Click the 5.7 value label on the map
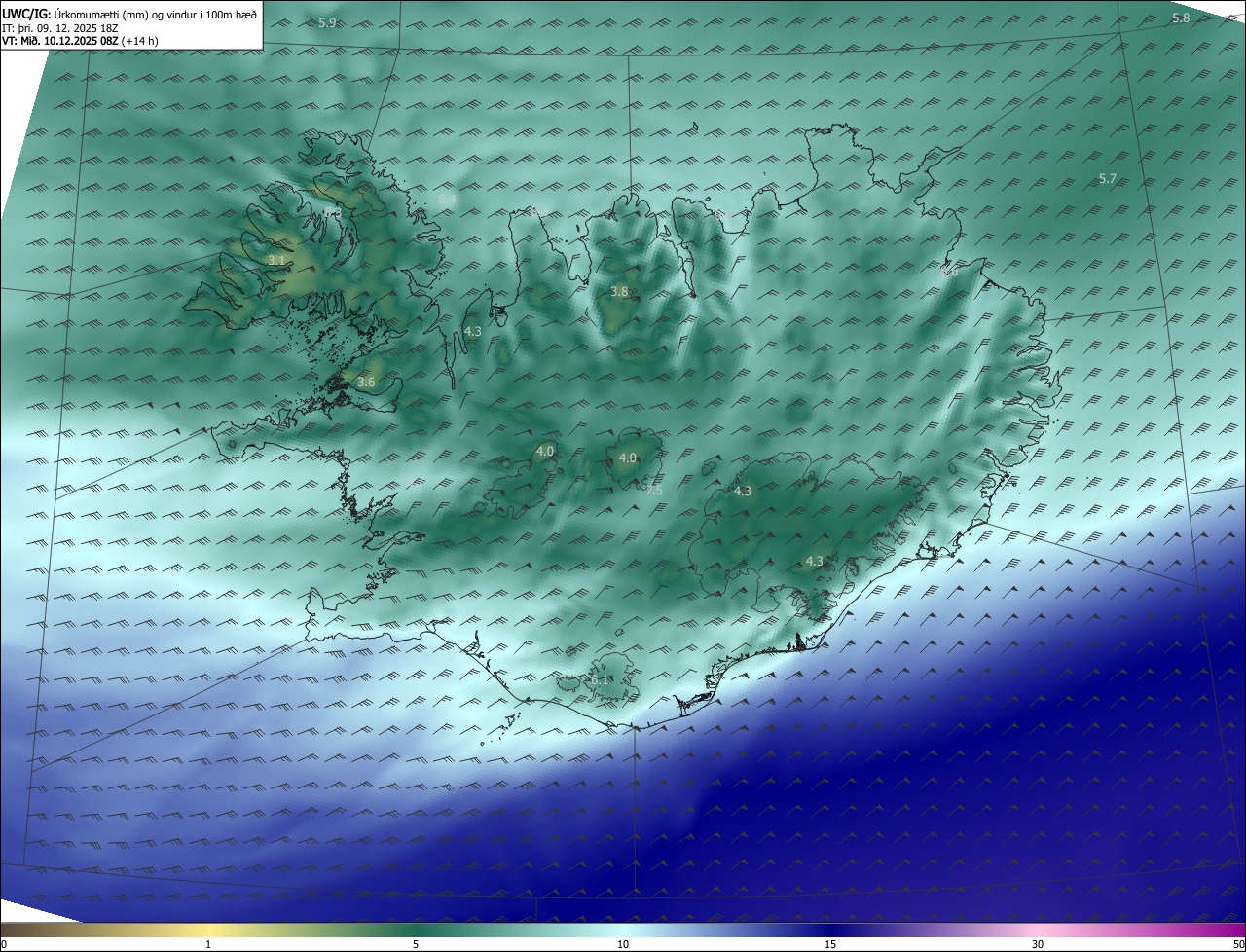This screenshot has height=952, width=1246. click(1107, 178)
